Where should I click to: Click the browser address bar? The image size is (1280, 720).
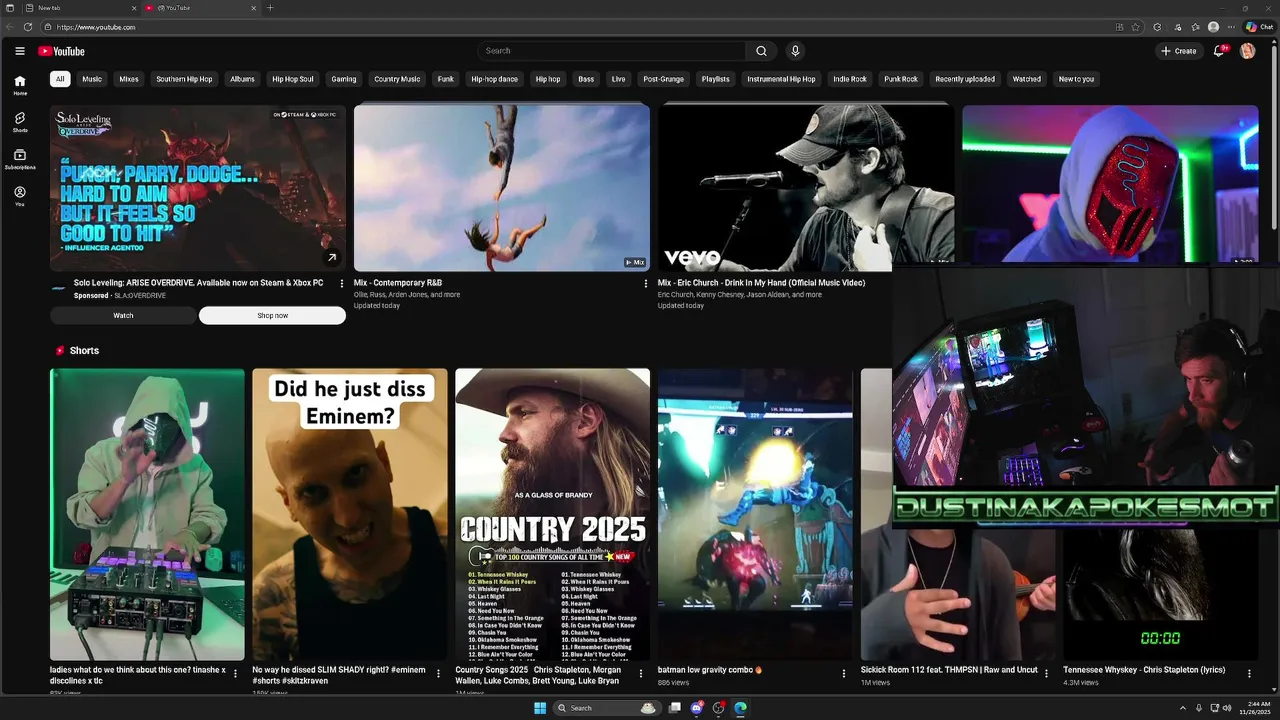pyautogui.click(x=580, y=27)
